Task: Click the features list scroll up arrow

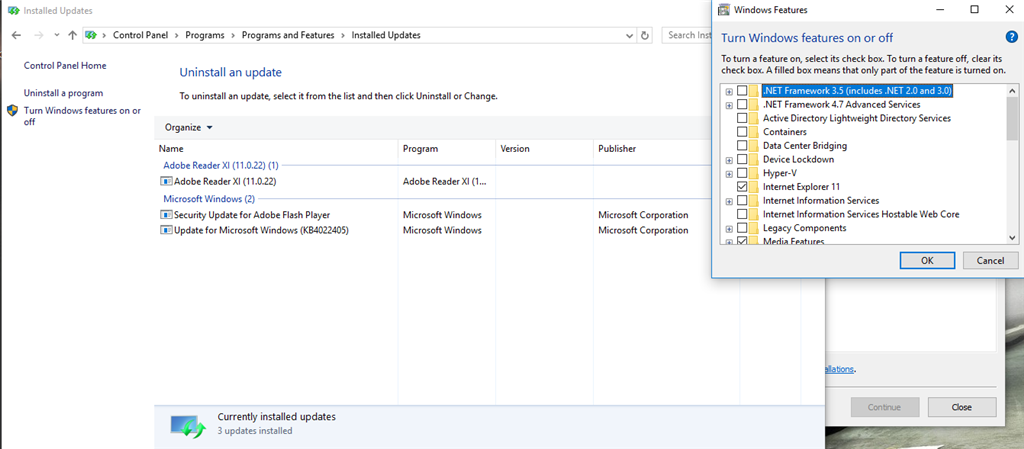Action: pos(1012,91)
